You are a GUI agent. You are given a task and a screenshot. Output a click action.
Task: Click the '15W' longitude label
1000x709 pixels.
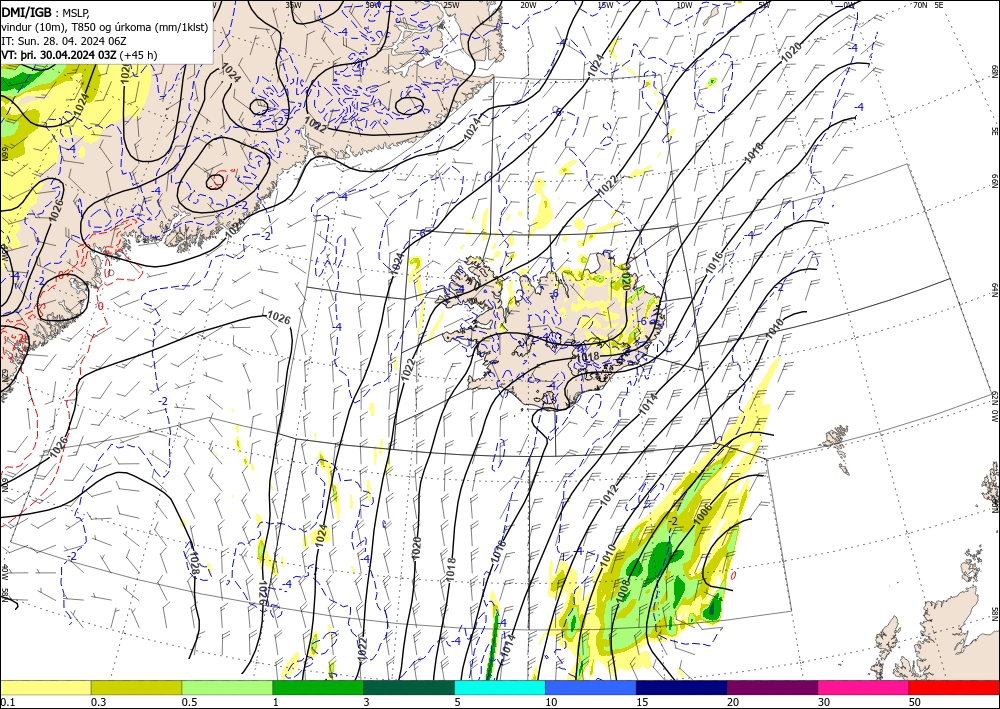[605, 5]
